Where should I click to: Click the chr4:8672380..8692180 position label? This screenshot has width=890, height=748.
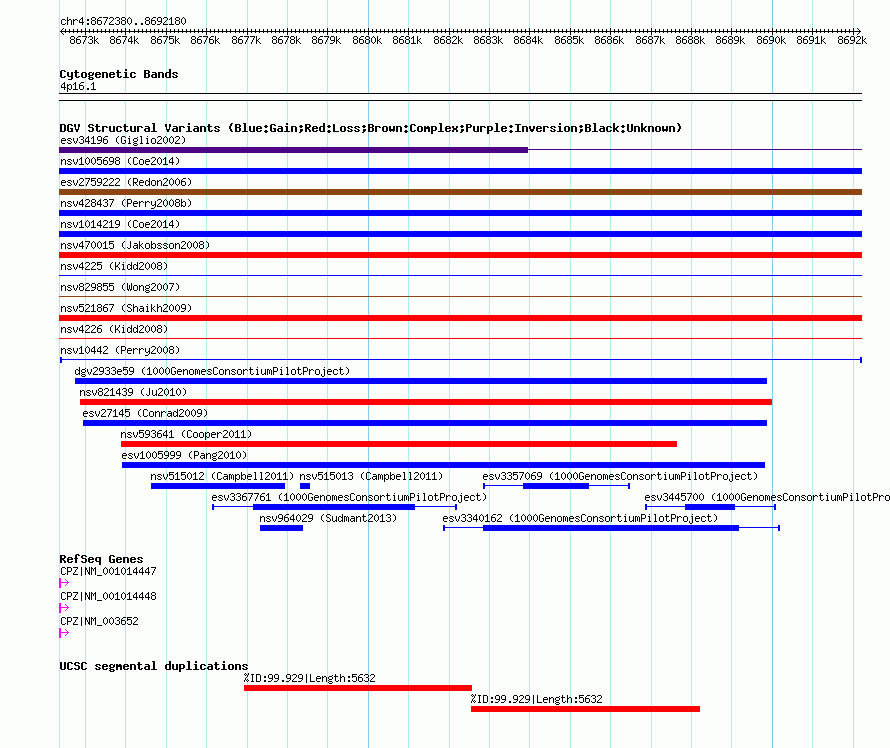[x=123, y=21]
